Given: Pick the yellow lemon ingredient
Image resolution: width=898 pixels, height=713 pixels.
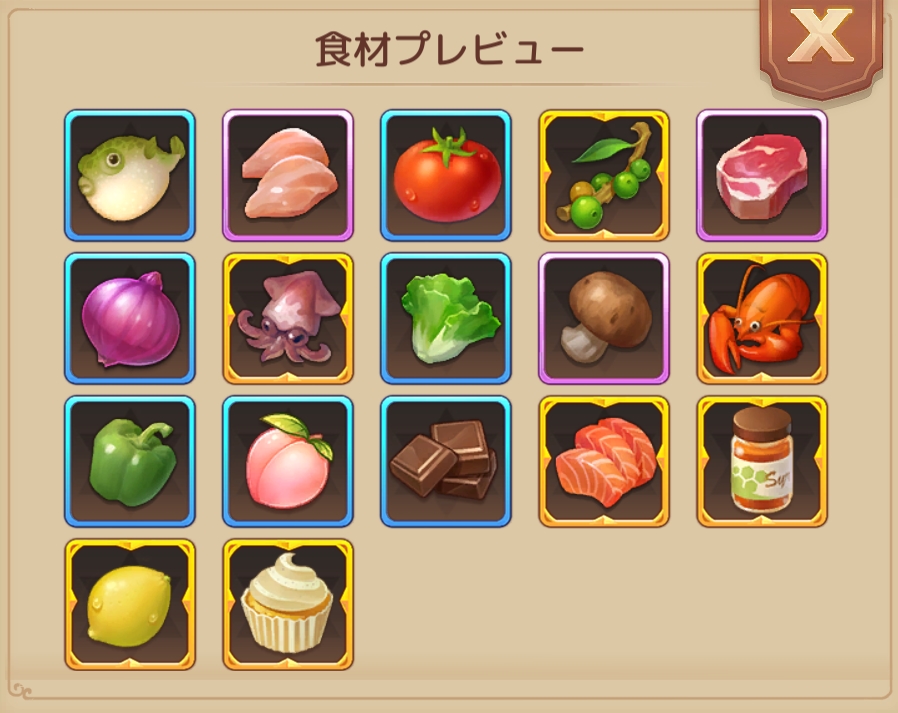Looking at the screenshot, I should pyautogui.click(x=130, y=605).
